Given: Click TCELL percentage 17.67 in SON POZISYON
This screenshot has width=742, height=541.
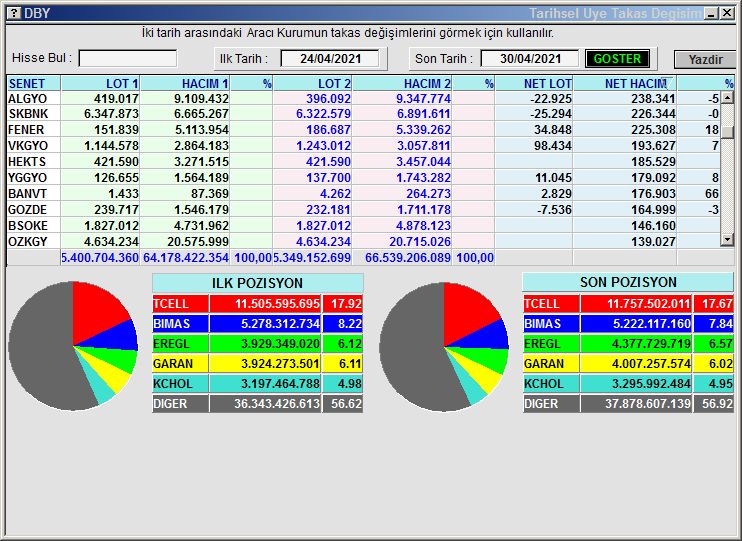Looking at the screenshot, I should click(717, 303).
